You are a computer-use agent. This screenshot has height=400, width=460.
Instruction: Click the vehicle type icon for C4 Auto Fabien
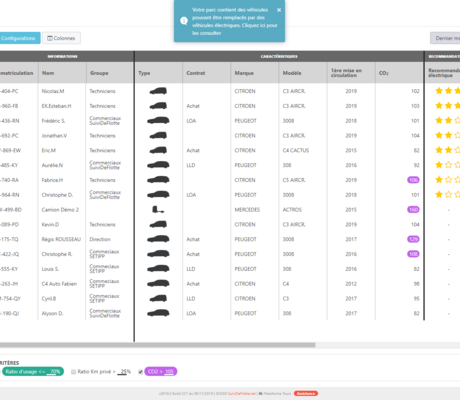click(x=158, y=284)
